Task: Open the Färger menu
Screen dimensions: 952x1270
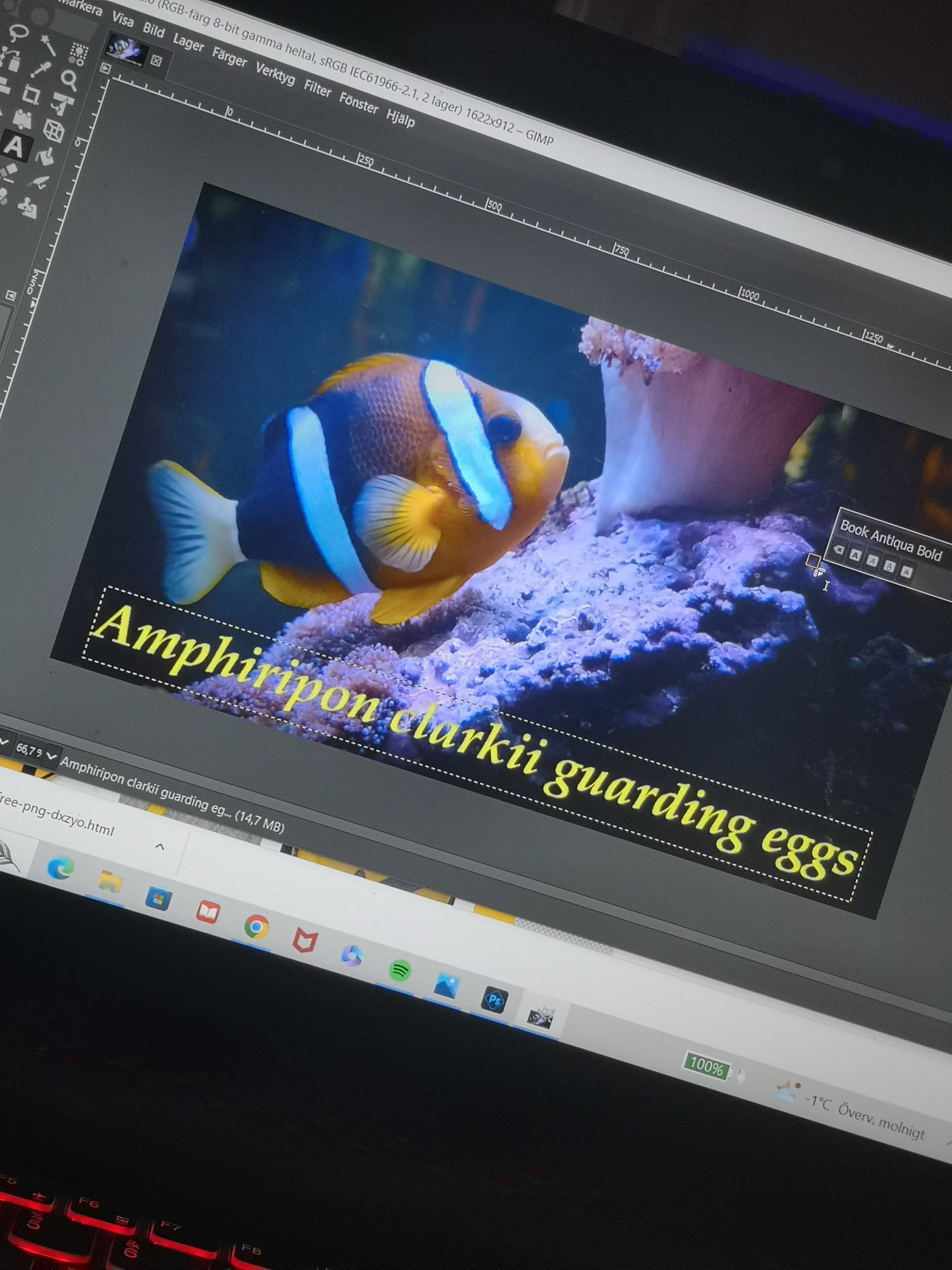Action: click(x=230, y=58)
